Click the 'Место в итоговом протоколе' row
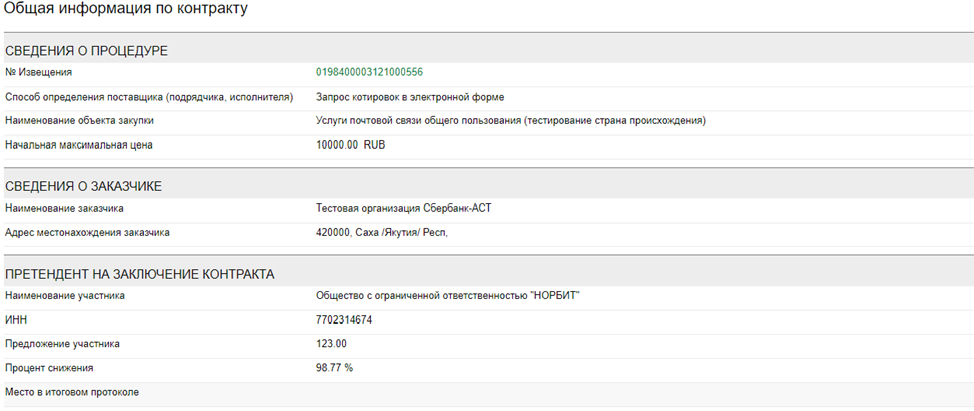The image size is (974, 411). [72, 392]
